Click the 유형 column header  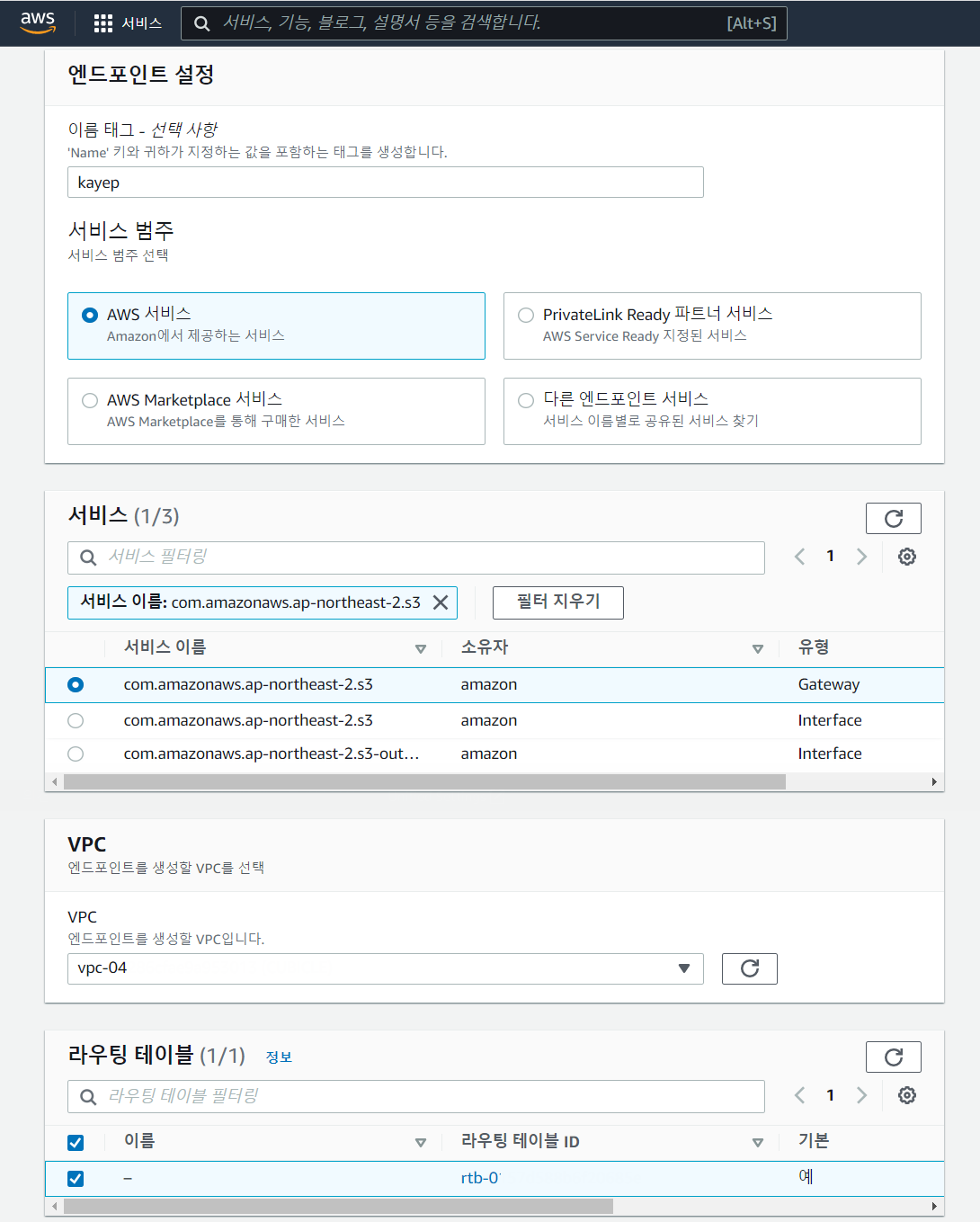pyautogui.click(x=814, y=647)
